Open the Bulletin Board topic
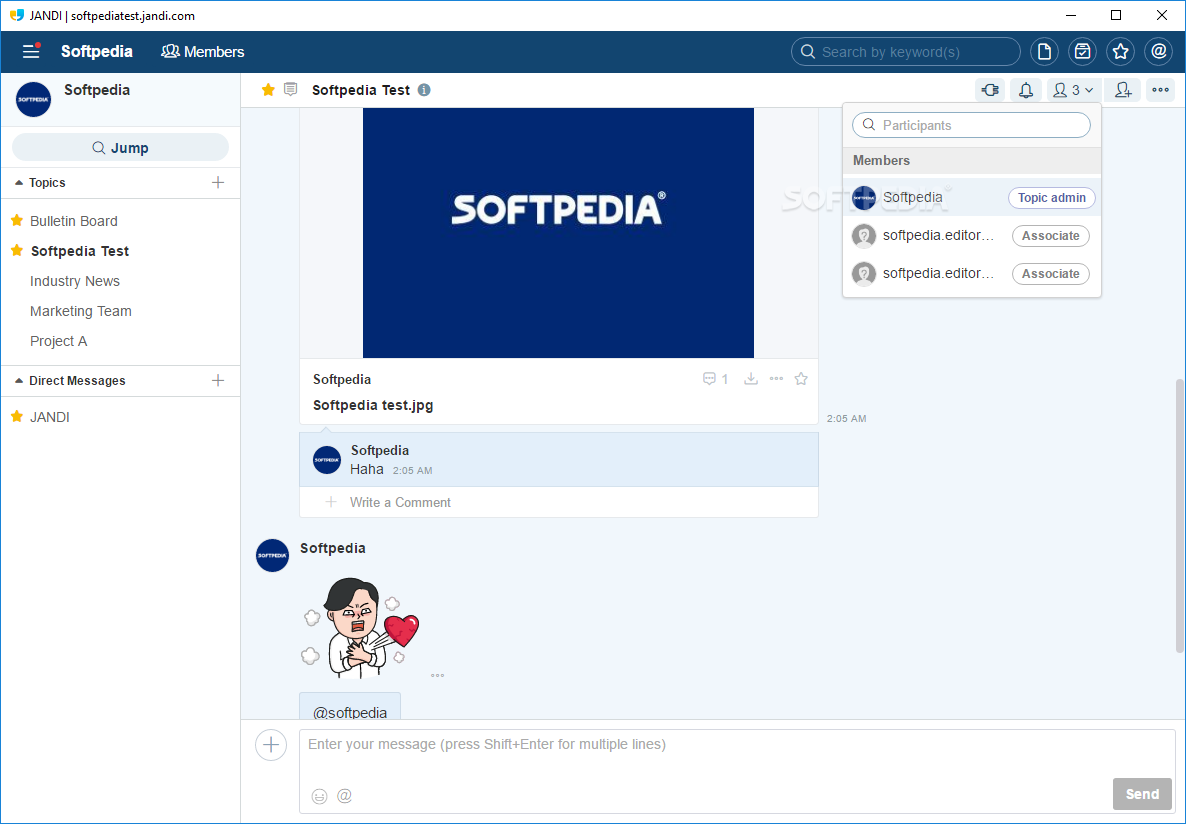1186x824 pixels. click(73, 221)
